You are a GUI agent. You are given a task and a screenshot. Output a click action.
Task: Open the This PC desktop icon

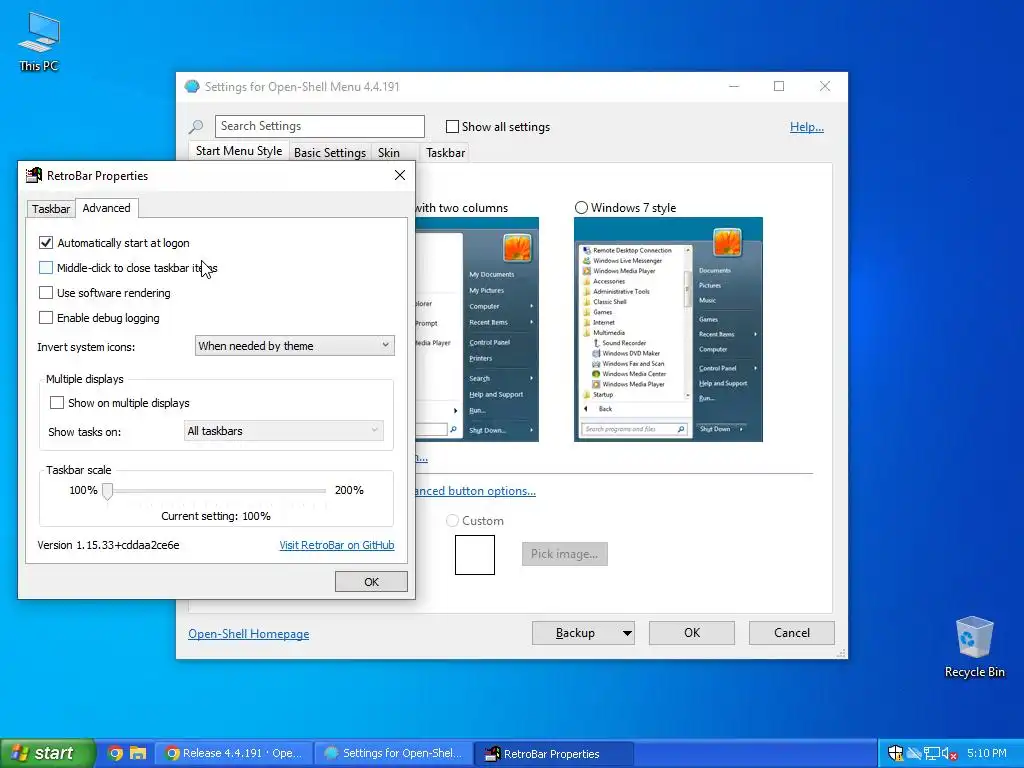(39, 40)
